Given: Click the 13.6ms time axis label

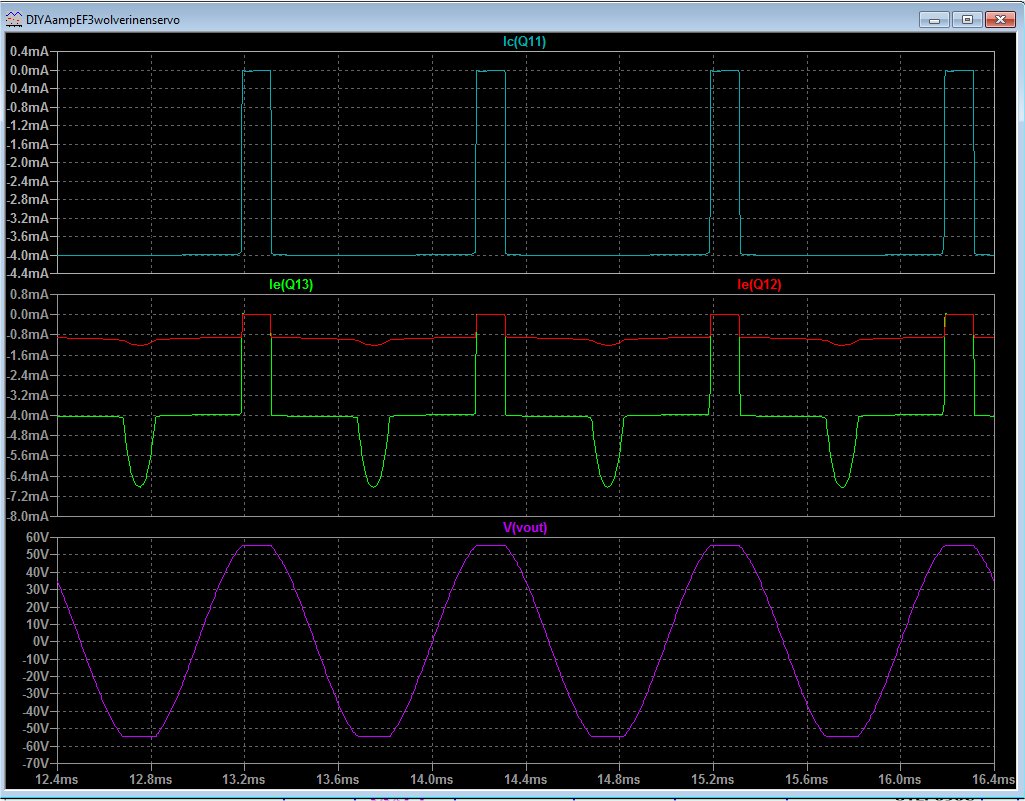Looking at the screenshot, I should tap(339, 779).
